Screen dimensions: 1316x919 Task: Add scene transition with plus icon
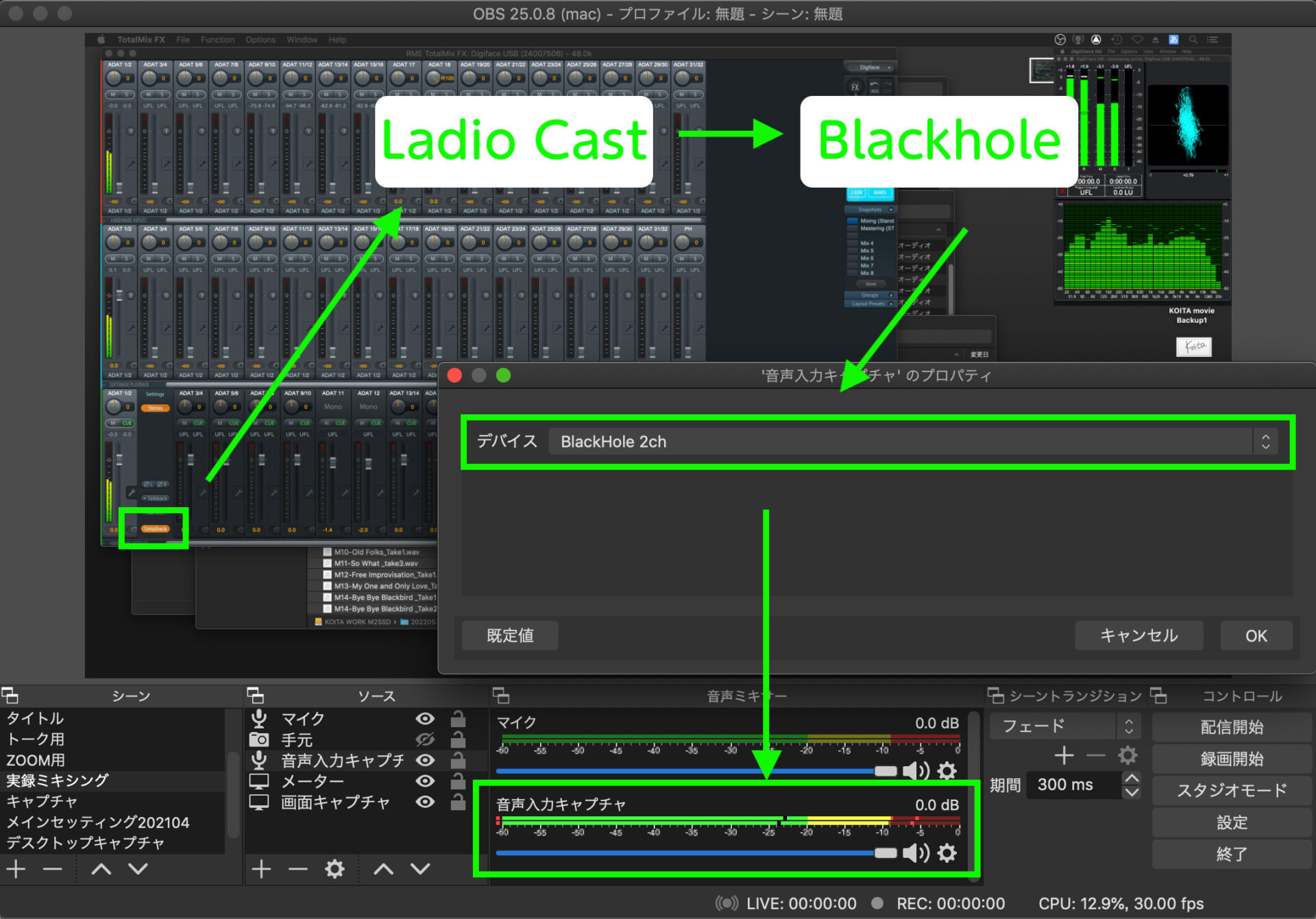point(1064,755)
